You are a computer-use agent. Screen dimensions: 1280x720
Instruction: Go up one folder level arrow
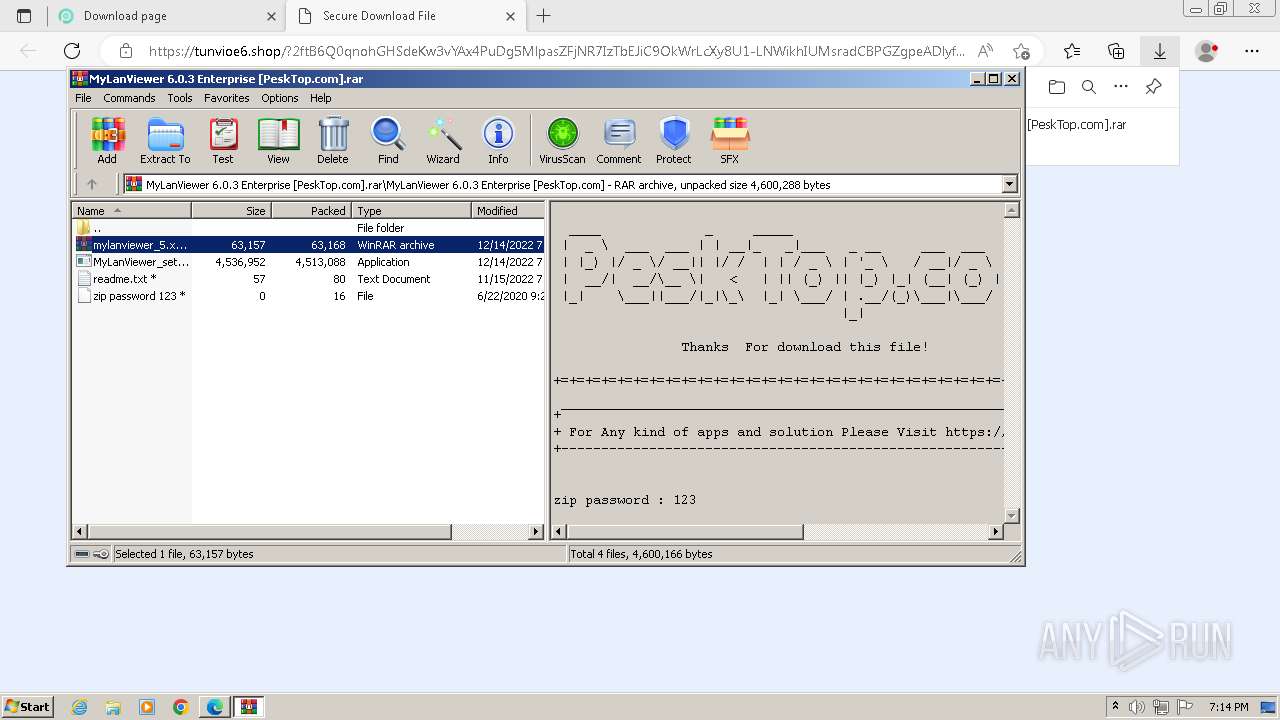[x=92, y=184]
